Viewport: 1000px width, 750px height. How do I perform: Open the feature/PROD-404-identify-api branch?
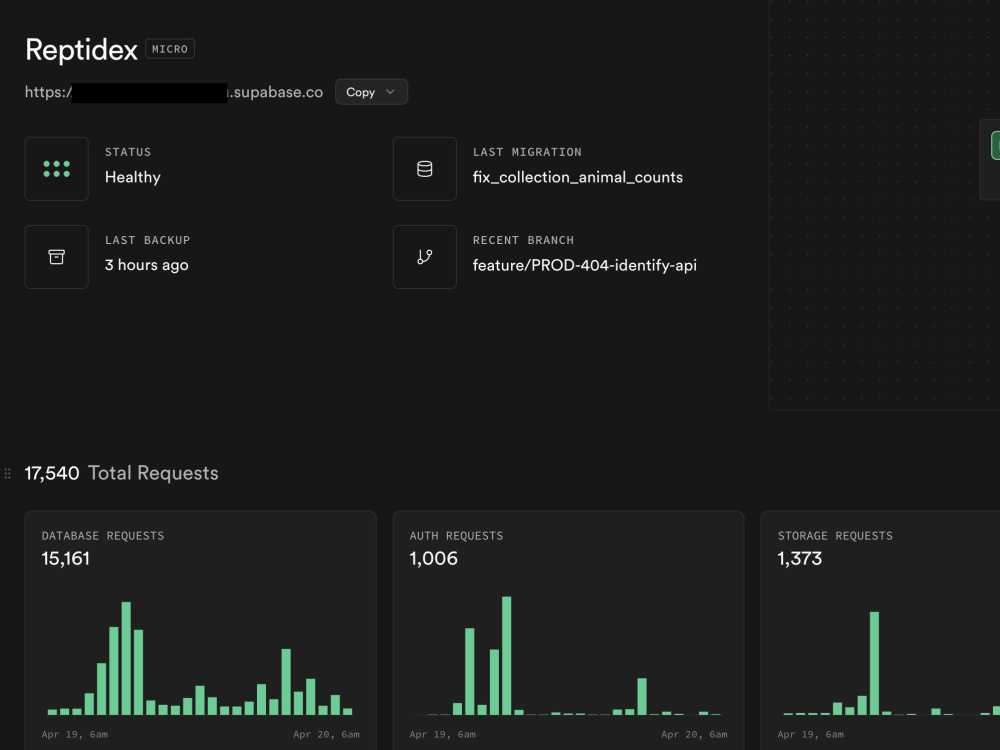[585, 265]
